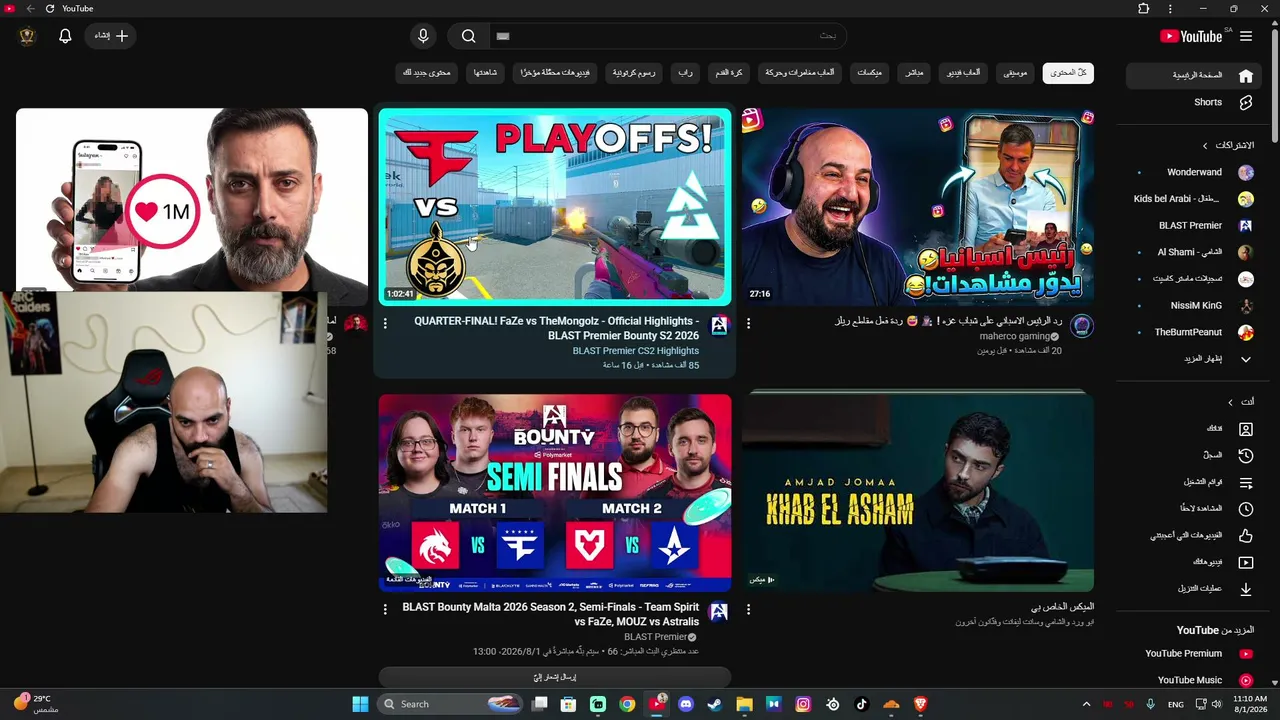Open the FaZe vs TheMongolz video thumbnail

pyautogui.click(x=555, y=206)
